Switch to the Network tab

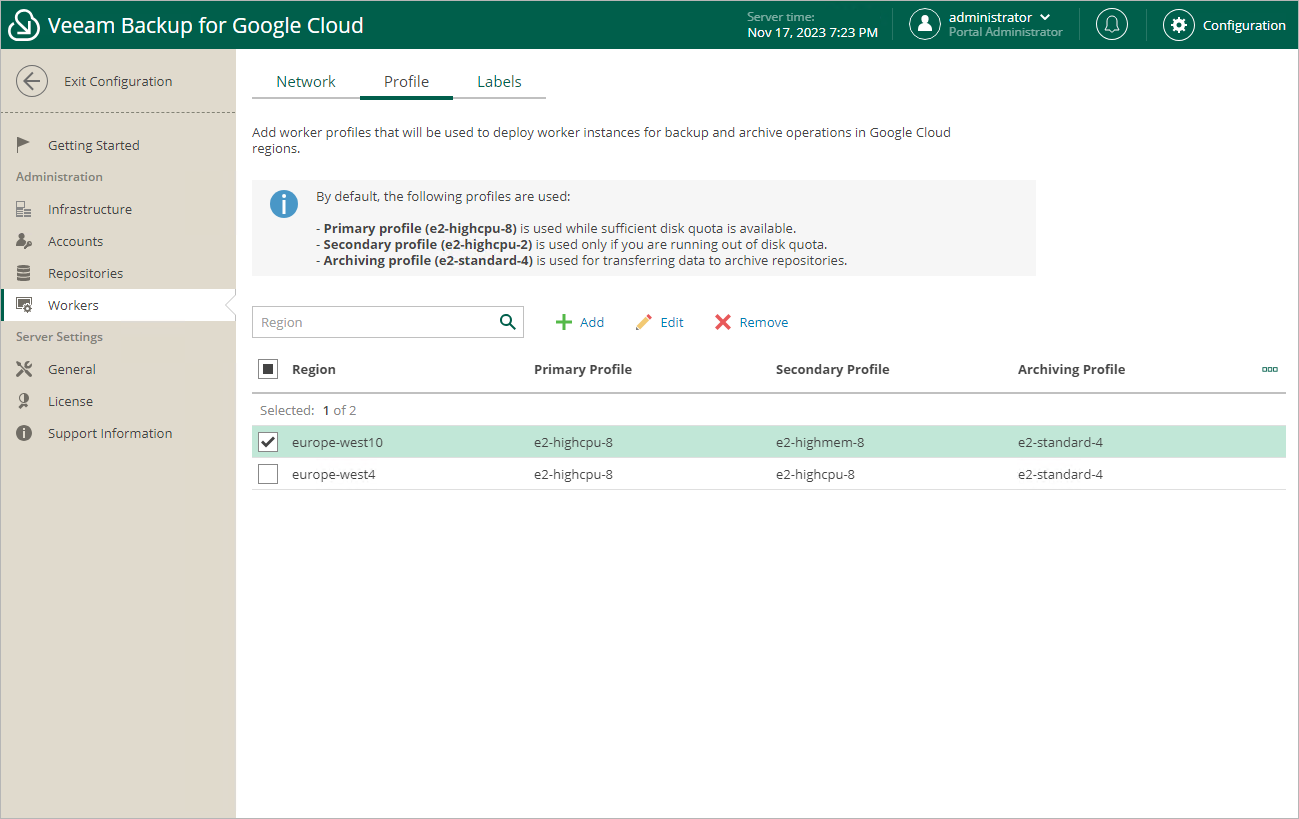[x=305, y=82]
